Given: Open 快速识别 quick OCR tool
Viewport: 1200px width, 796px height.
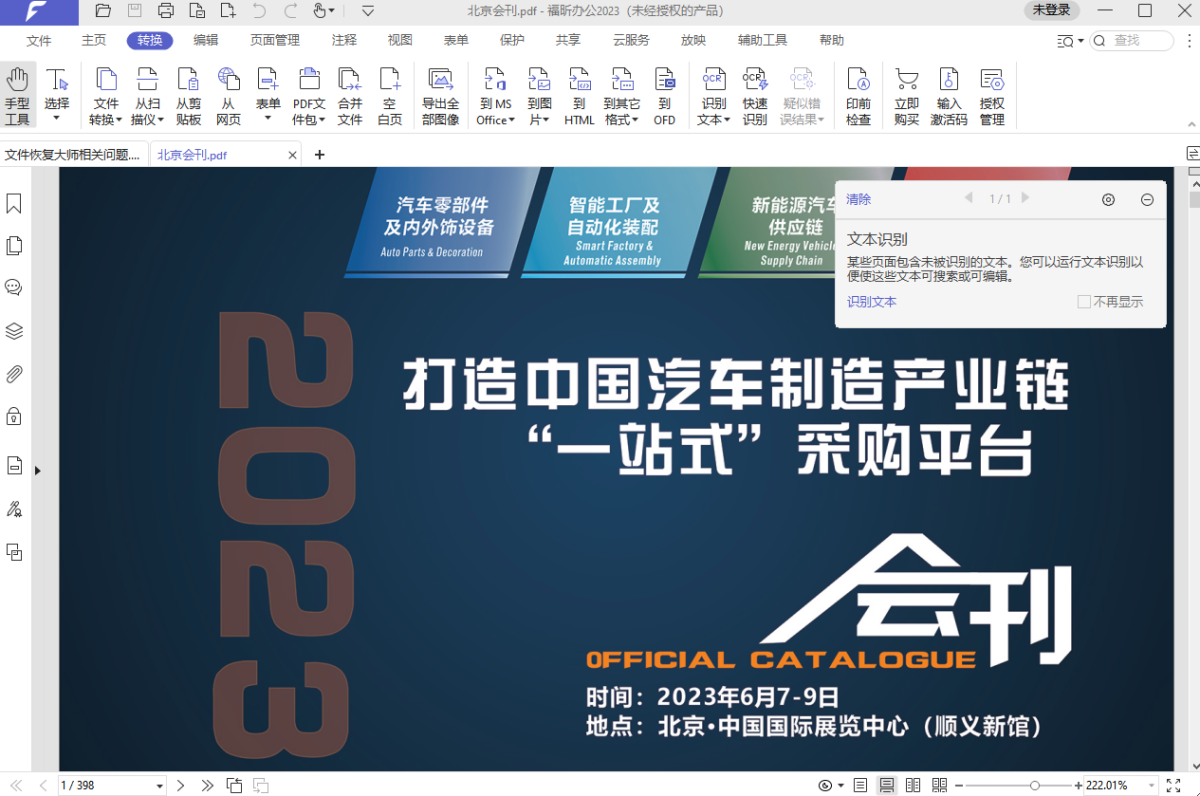Looking at the screenshot, I should [x=754, y=93].
